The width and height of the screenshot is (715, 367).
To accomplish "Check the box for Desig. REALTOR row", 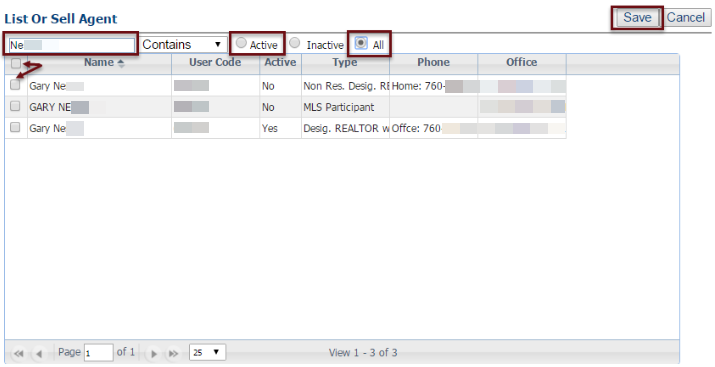I will [x=16, y=127].
